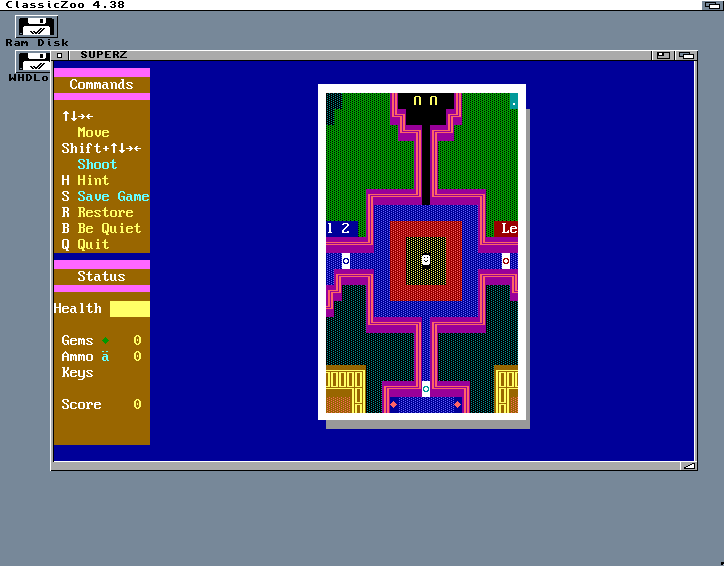Screen dimensions: 724x566
Task: Click the right yellow building in the map
Action: click(506, 389)
